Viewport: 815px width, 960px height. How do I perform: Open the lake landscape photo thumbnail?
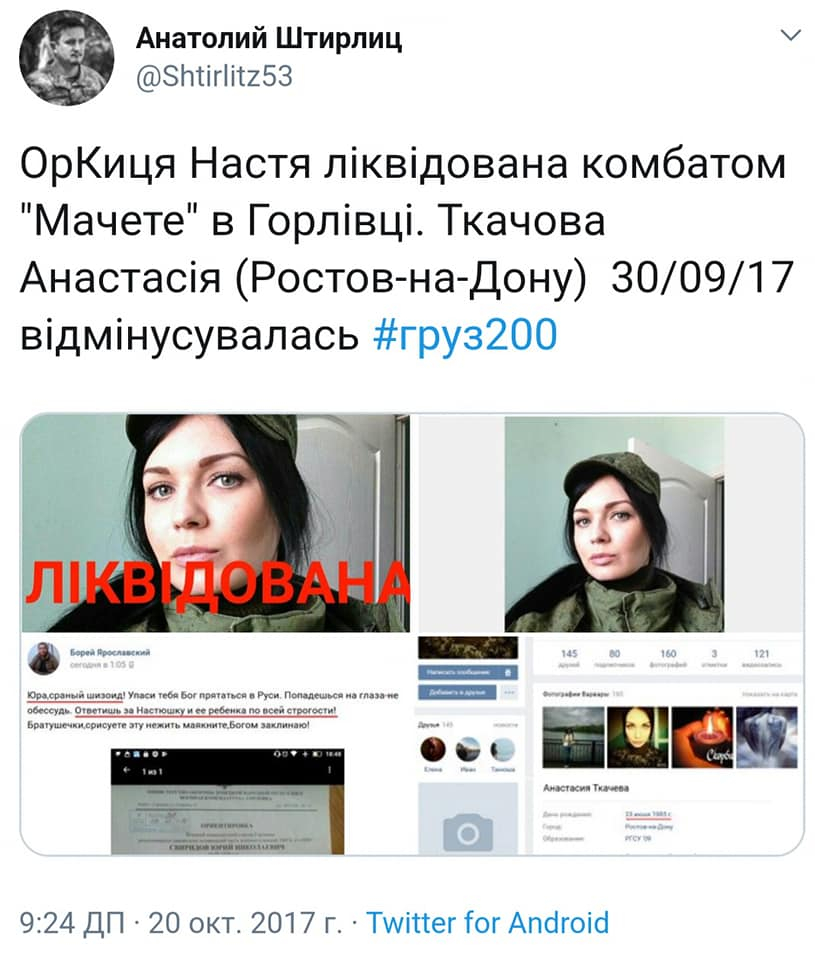(x=573, y=737)
